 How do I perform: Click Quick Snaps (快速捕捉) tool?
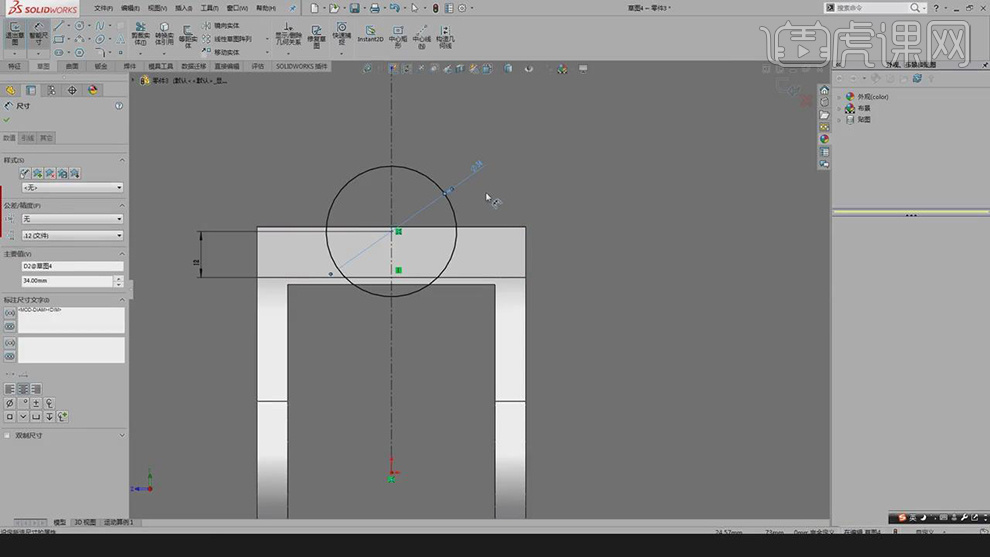pyautogui.click(x=342, y=33)
